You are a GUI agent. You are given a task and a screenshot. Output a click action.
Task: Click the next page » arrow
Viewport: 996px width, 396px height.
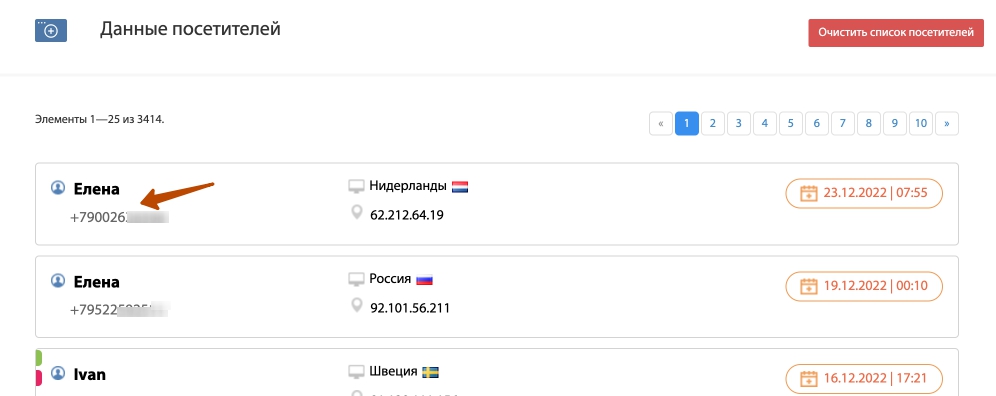946,123
